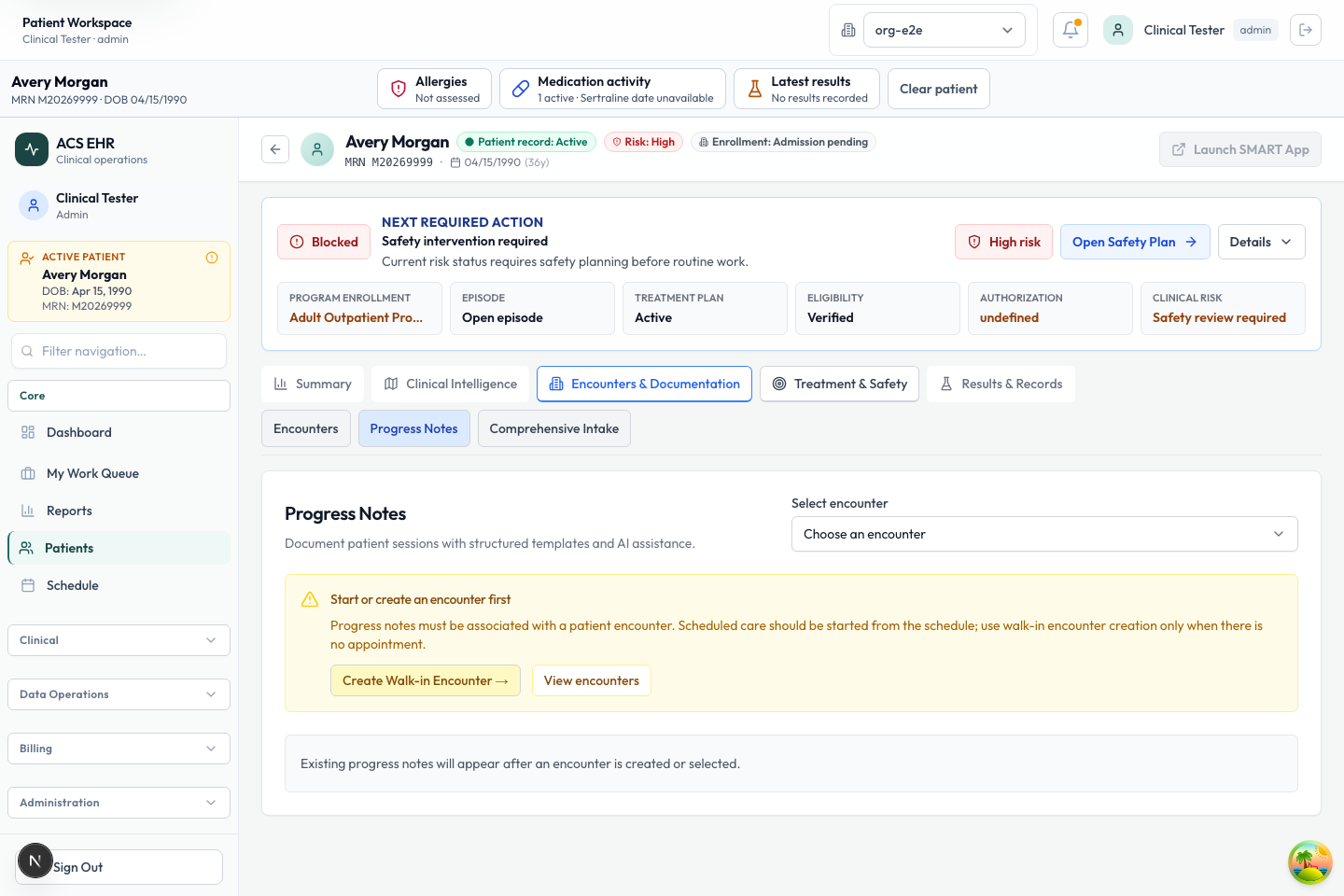
Task: Go back using the left arrow button
Action: coord(275,149)
